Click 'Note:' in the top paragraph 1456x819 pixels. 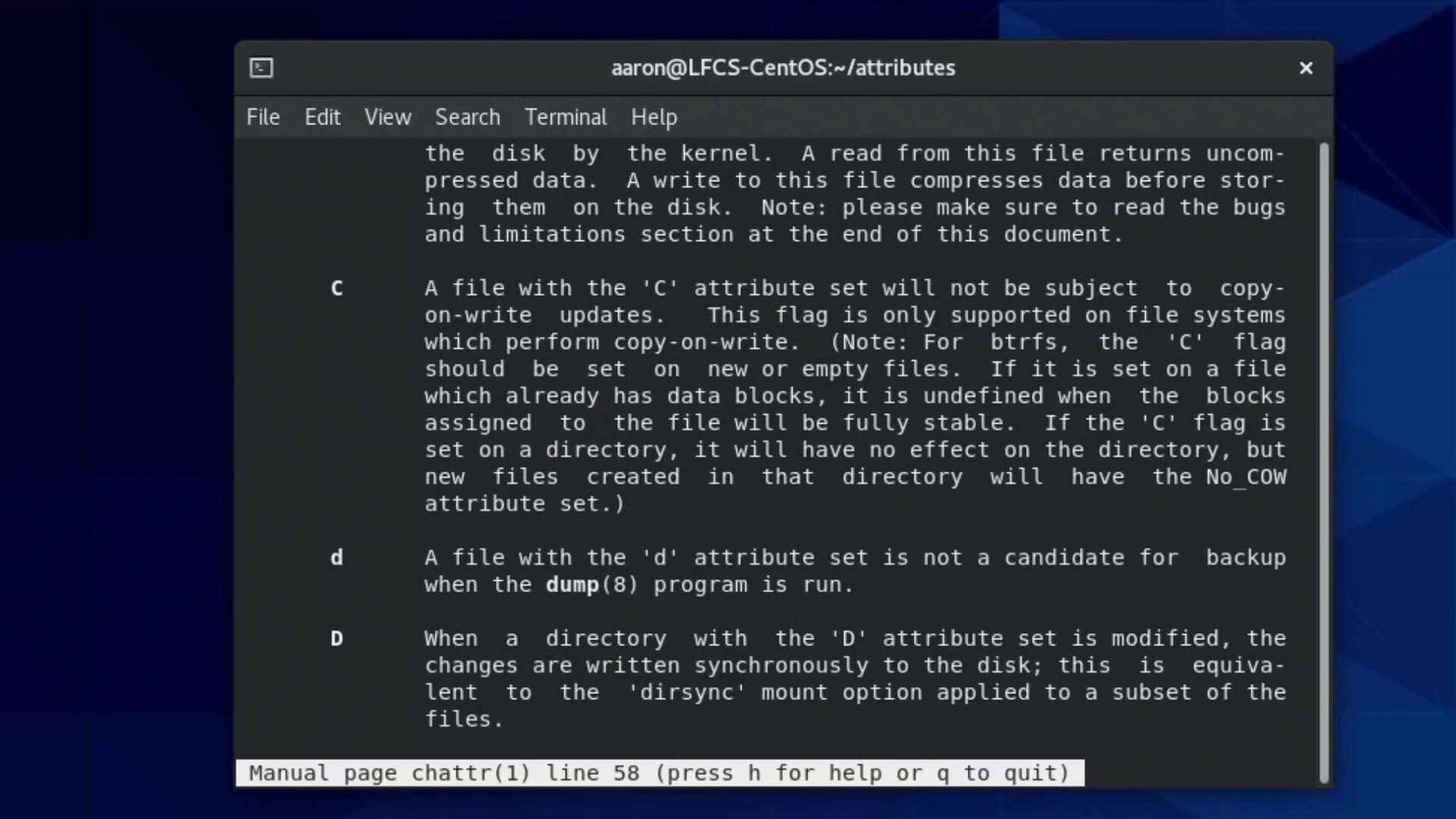[x=794, y=208]
